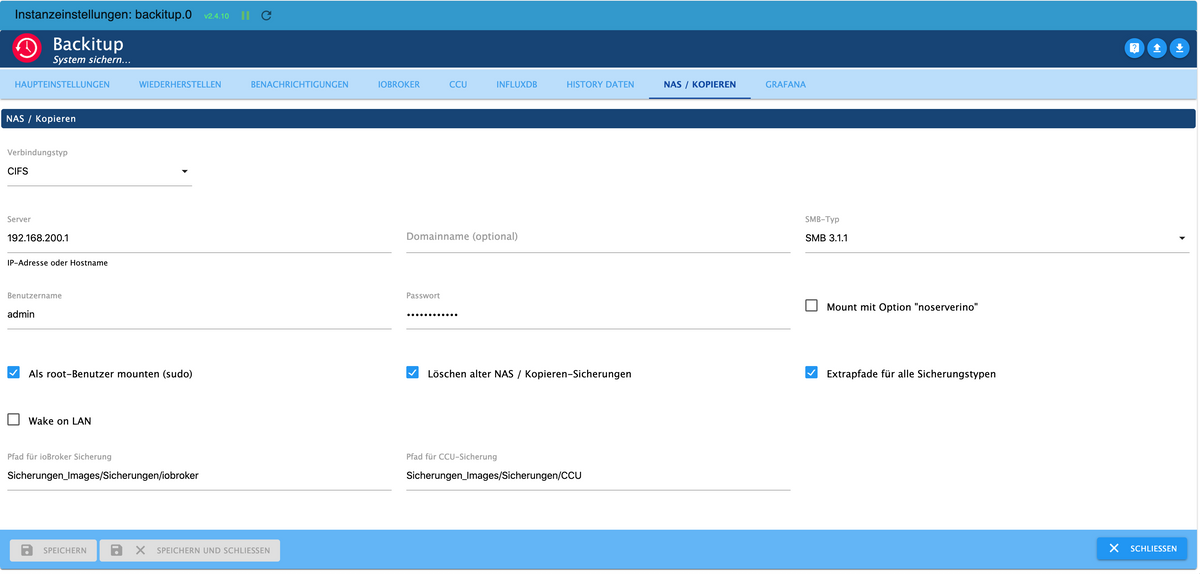The height and width of the screenshot is (574, 1200).
Task: Click the IP-Adresse oder Hostname hint
Action: [x=57, y=263]
